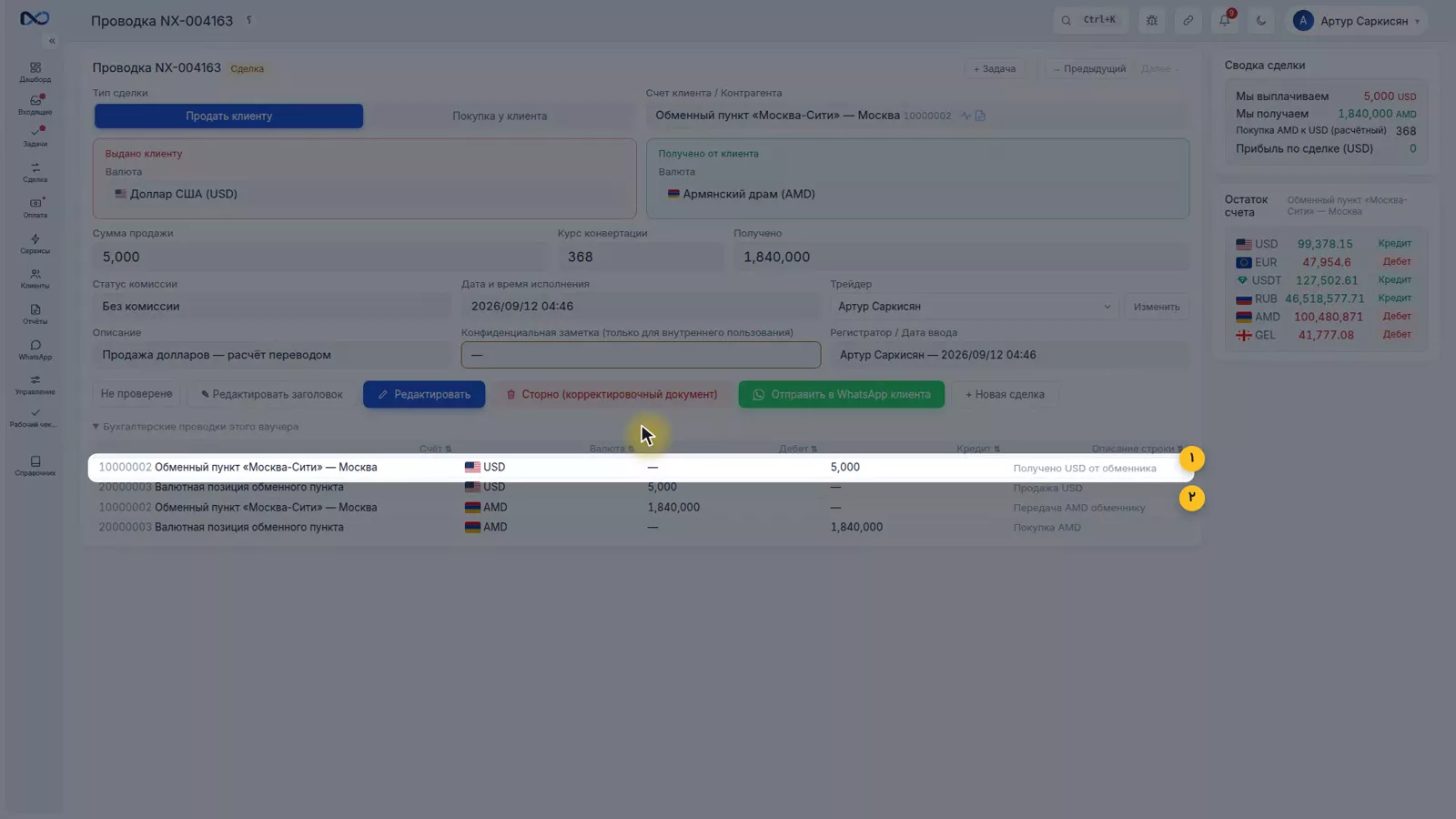Screen dimensions: 1456x819
Task: Click the infinity logo at top left
Action: pos(35,18)
